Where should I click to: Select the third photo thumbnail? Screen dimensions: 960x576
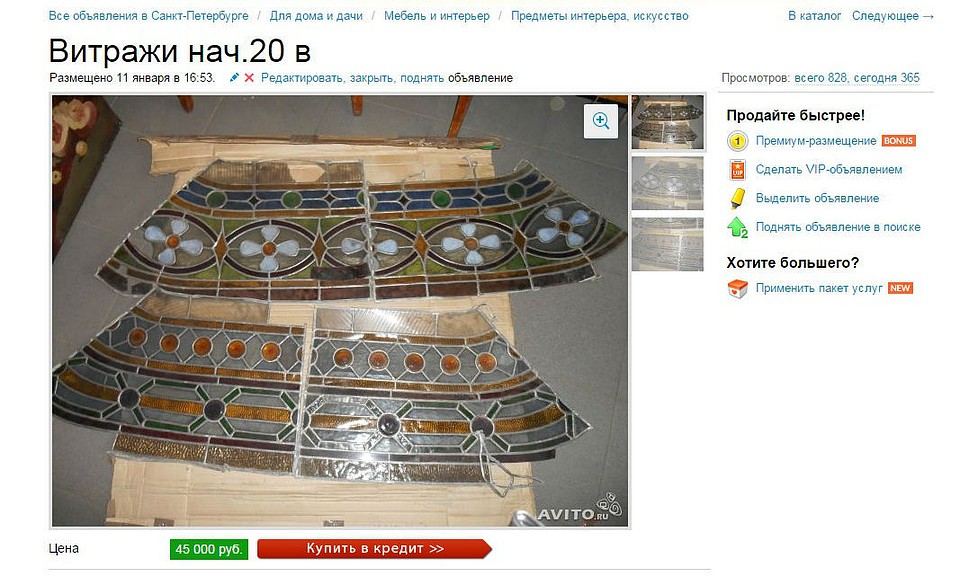[x=667, y=244]
